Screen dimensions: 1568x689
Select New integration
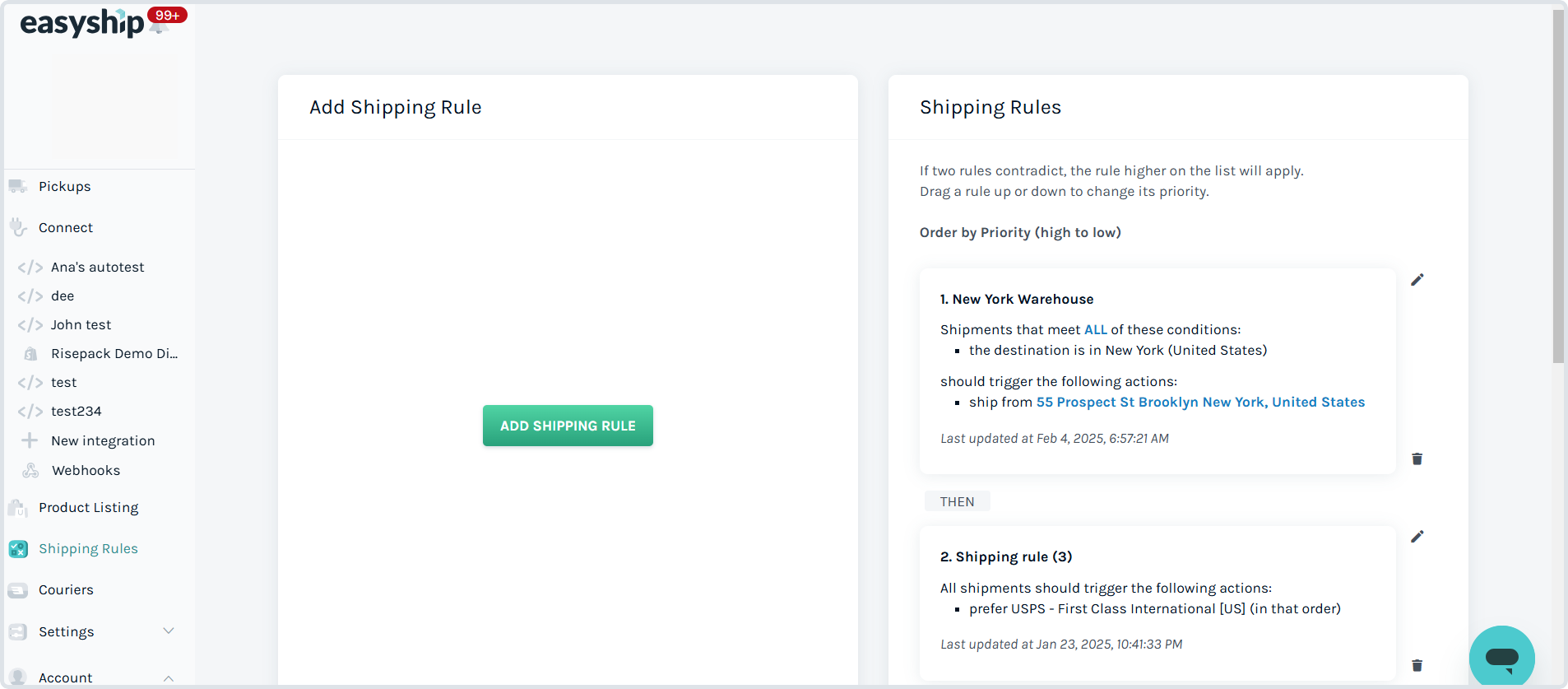103,440
